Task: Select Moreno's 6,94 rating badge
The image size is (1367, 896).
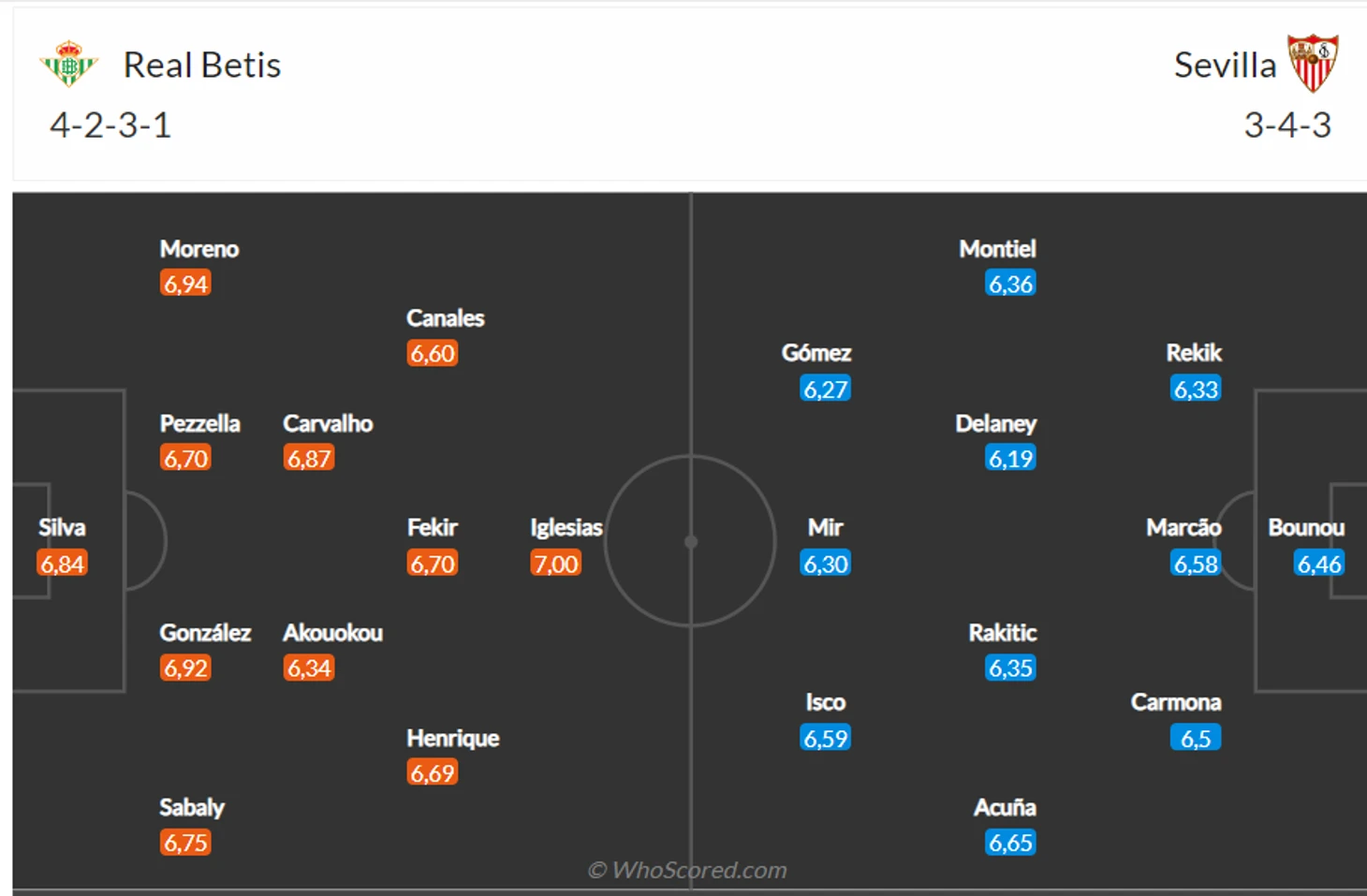Action: [x=185, y=283]
